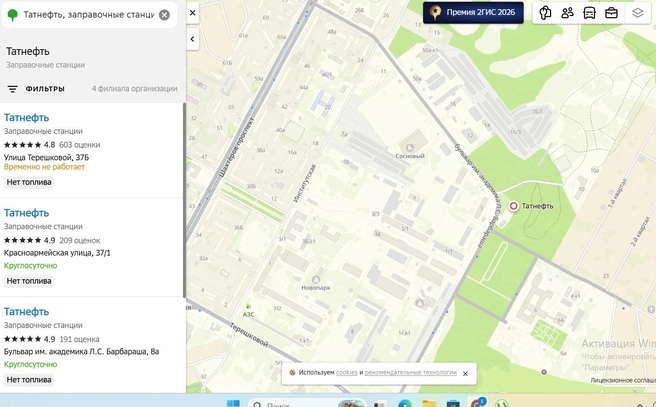Image resolution: width=656 pixels, height=407 pixels.
Task: Open the public transport bus icon
Action: point(589,13)
